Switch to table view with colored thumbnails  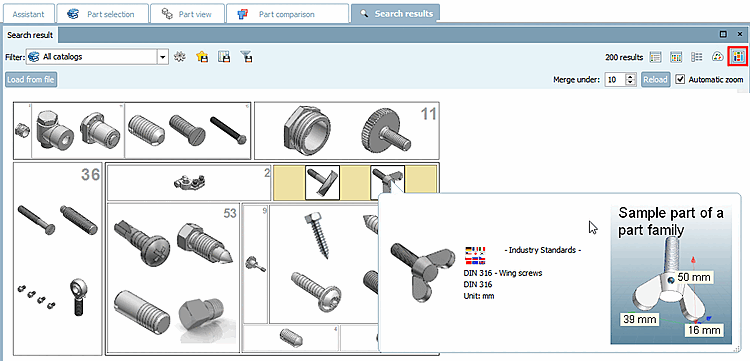pos(676,57)
